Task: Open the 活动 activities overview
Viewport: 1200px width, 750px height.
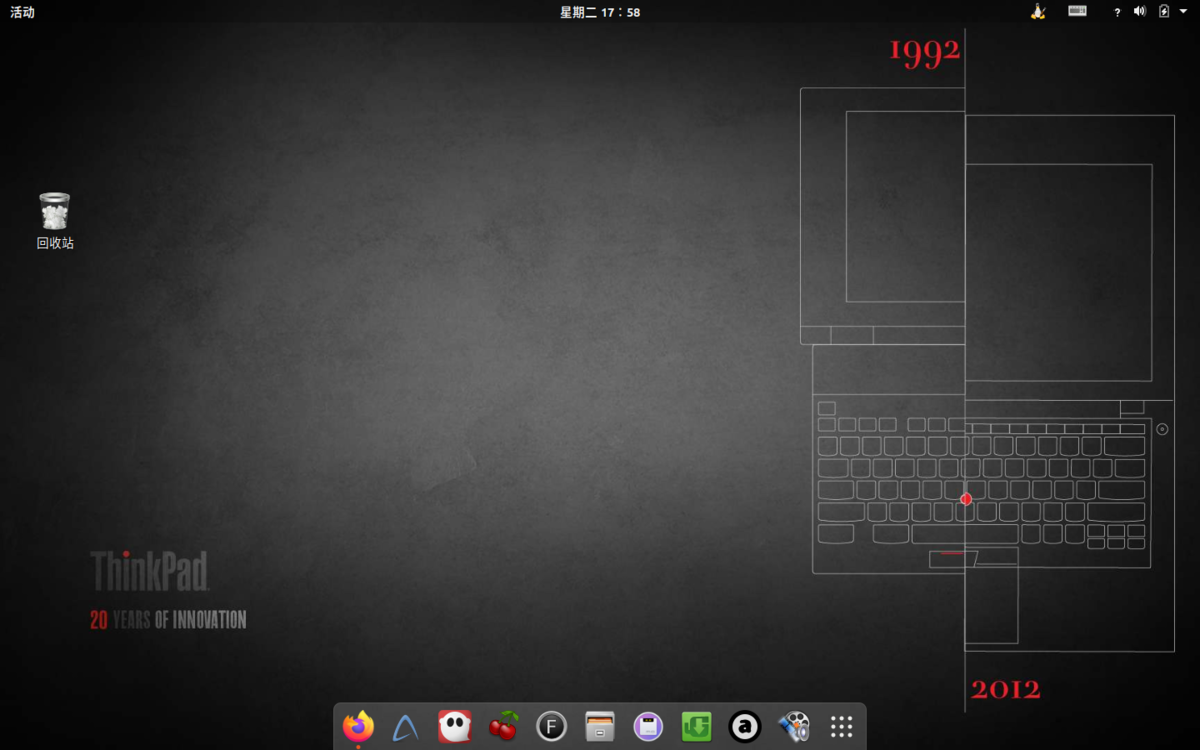Action: (22, 12)
